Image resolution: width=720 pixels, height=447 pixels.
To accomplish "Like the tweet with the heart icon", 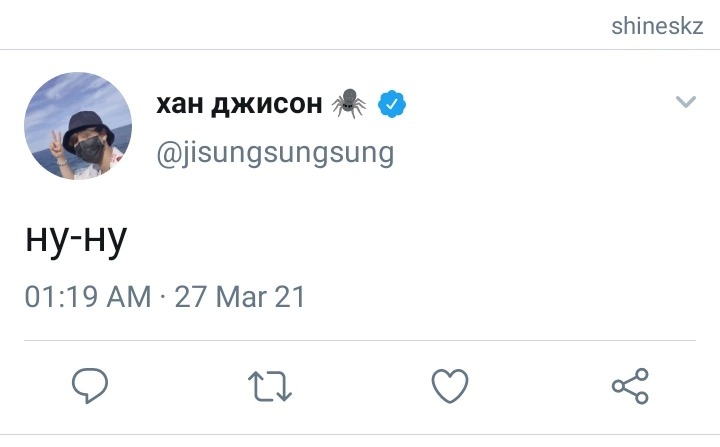I will pos(450,386).
